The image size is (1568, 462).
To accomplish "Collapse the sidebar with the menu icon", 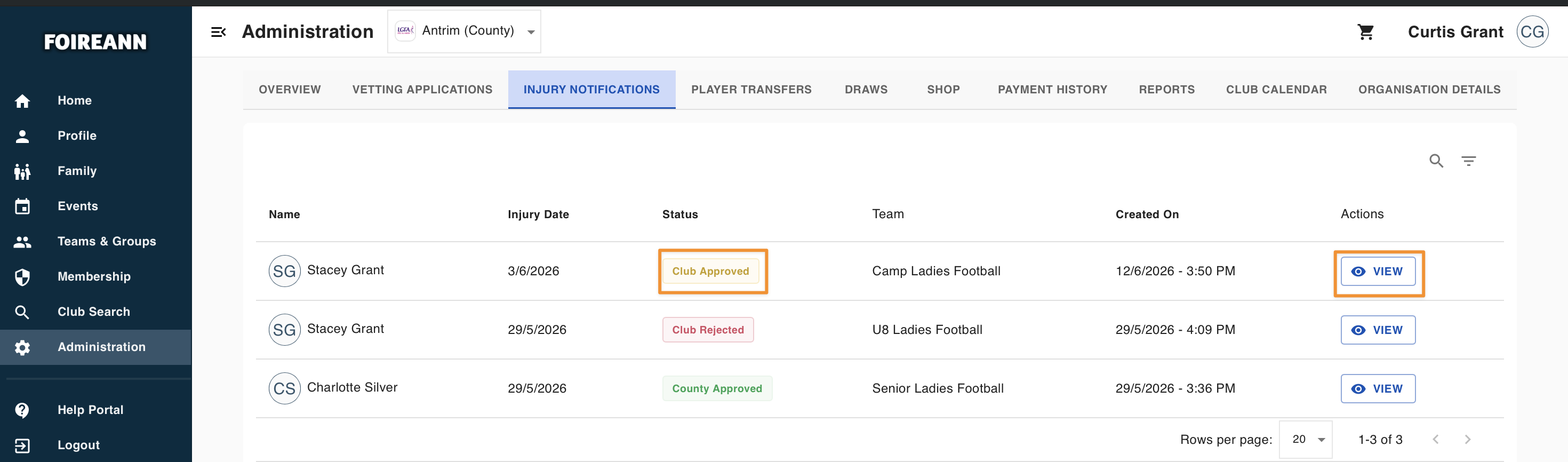I will [219, 32].
